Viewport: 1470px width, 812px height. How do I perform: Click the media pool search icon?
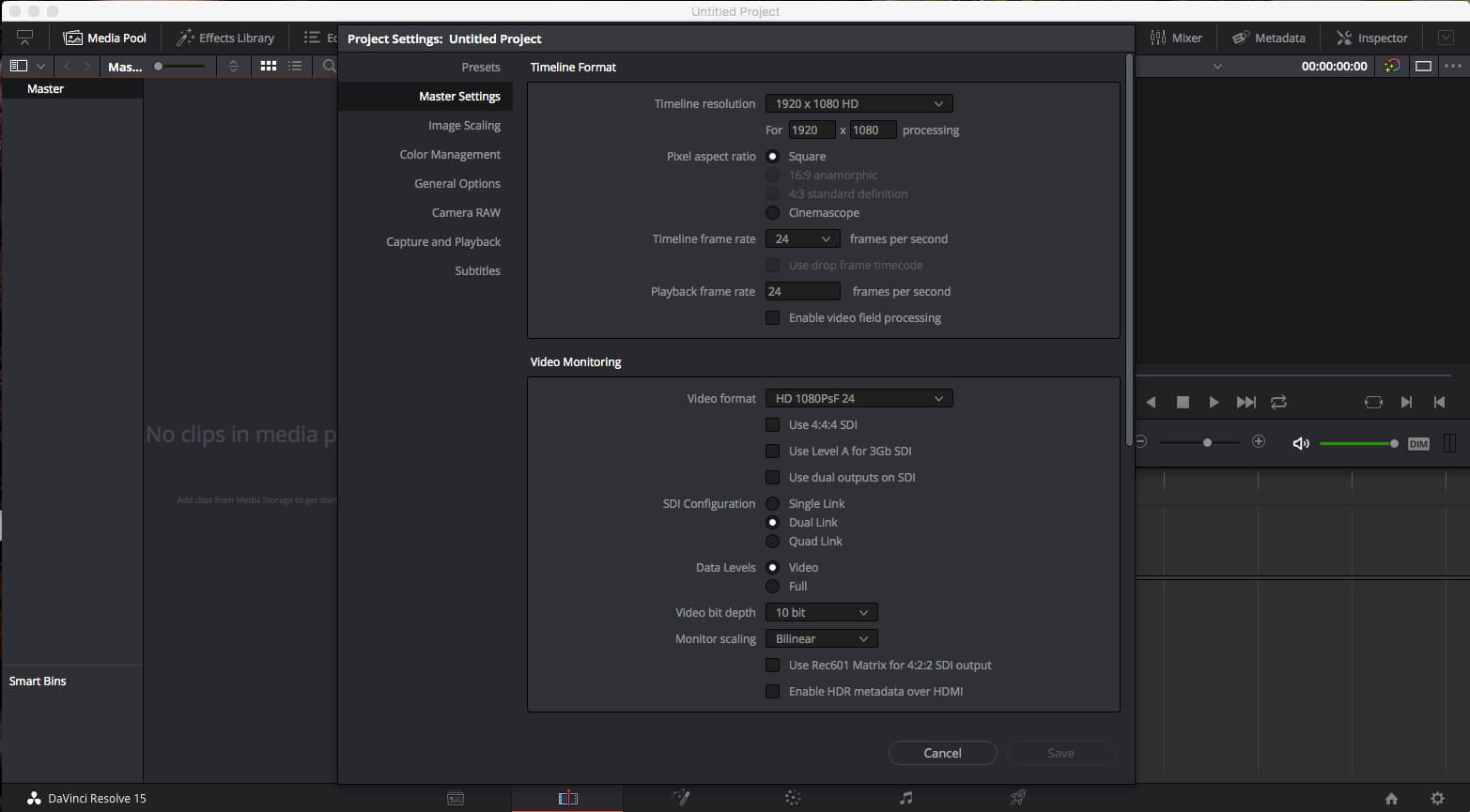329,66
